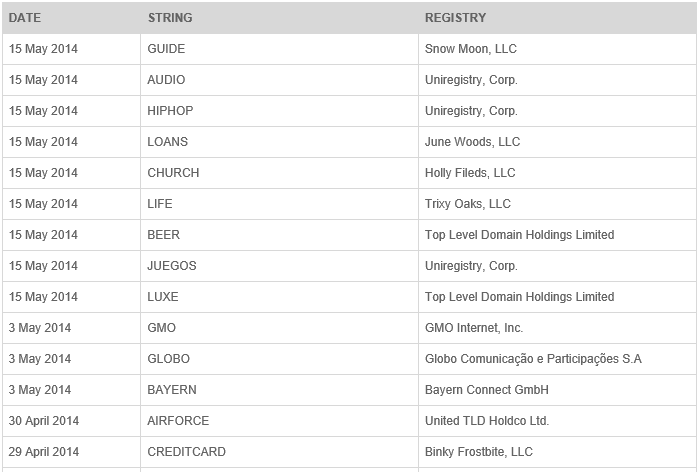Select Trixy Oaks, LLC registry entry
This screenshot has height=472, width=700.
click(x=467, y=204)
